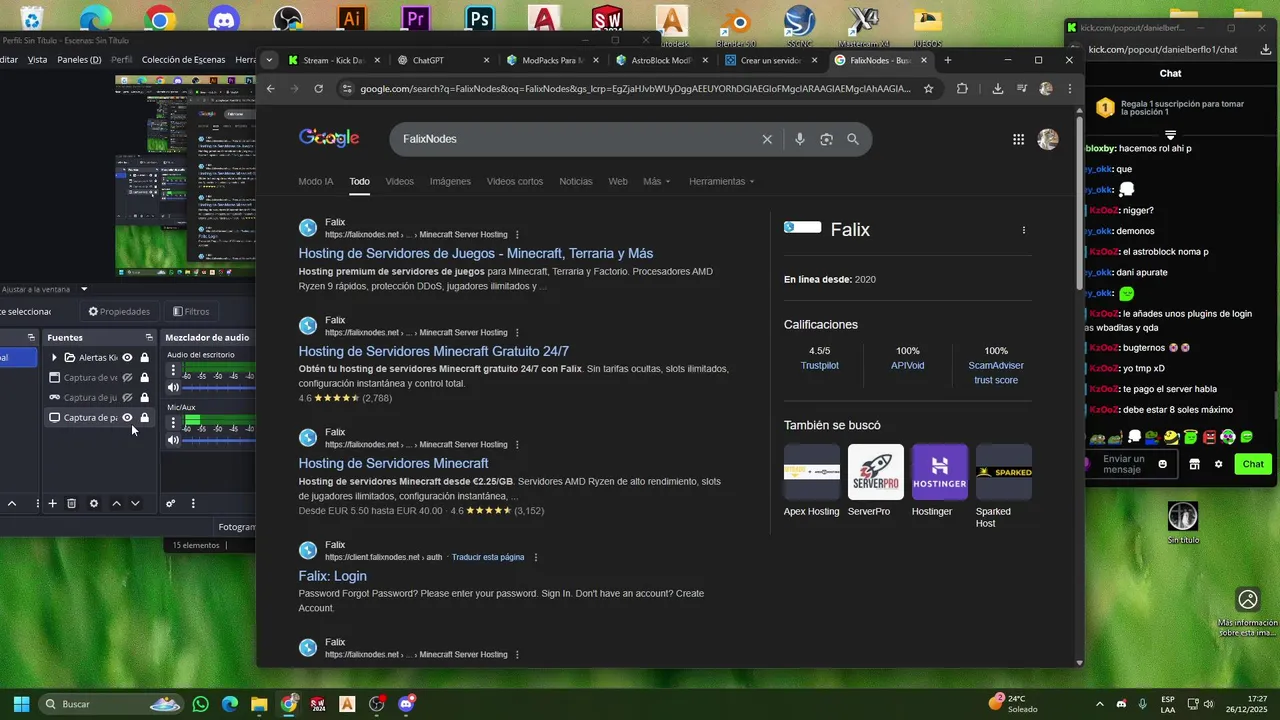Viewport: 1280px width, 720px height.
Task: Open Falix: Login search result
Action: click(333, 576)
